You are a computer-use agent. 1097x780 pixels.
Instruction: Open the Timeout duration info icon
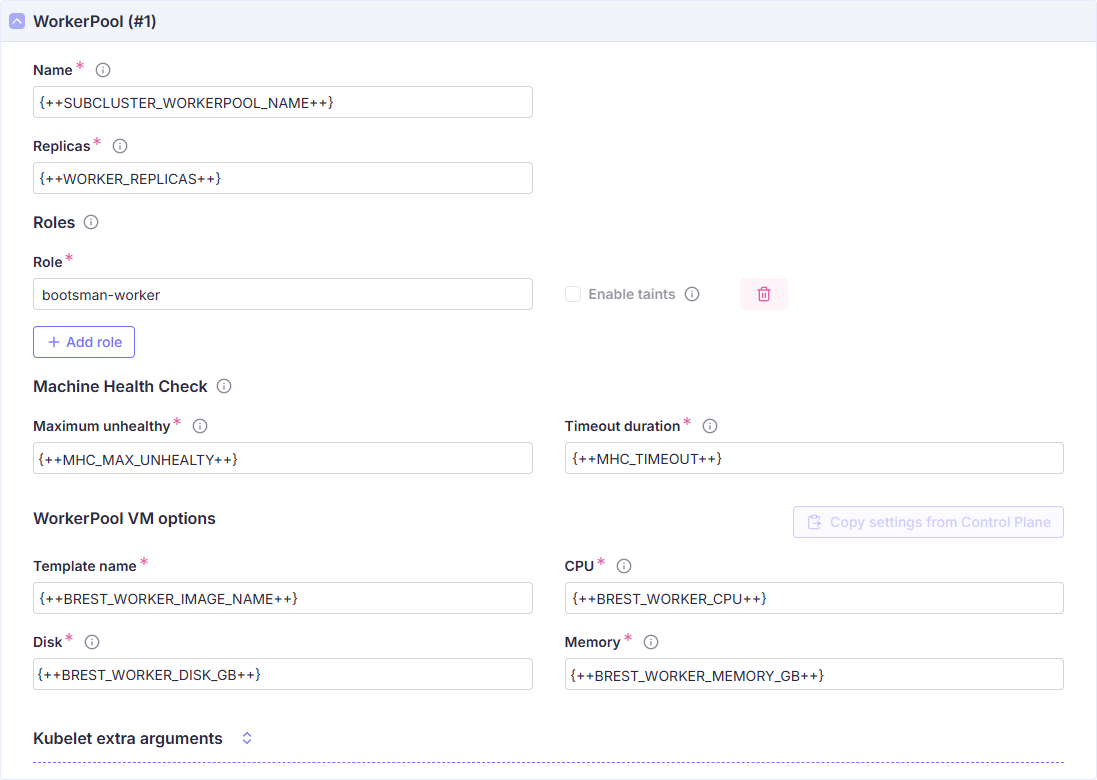(710, 425)
